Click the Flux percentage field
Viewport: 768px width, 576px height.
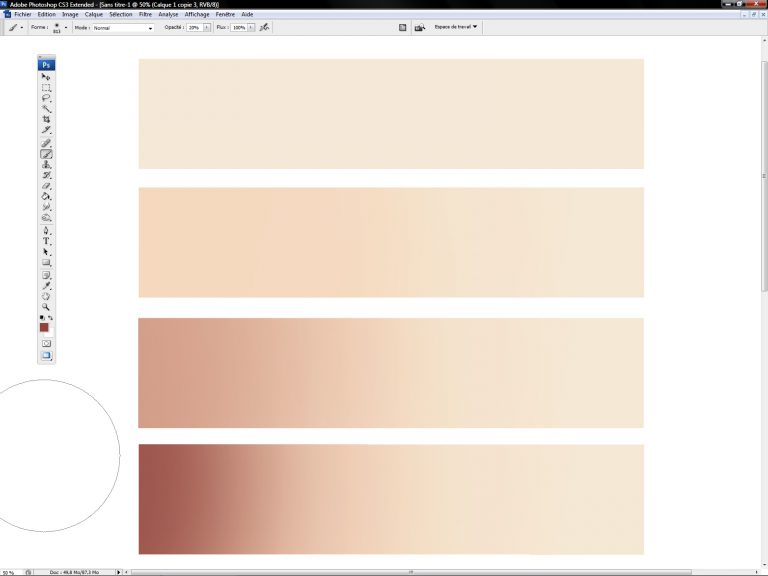239,28
